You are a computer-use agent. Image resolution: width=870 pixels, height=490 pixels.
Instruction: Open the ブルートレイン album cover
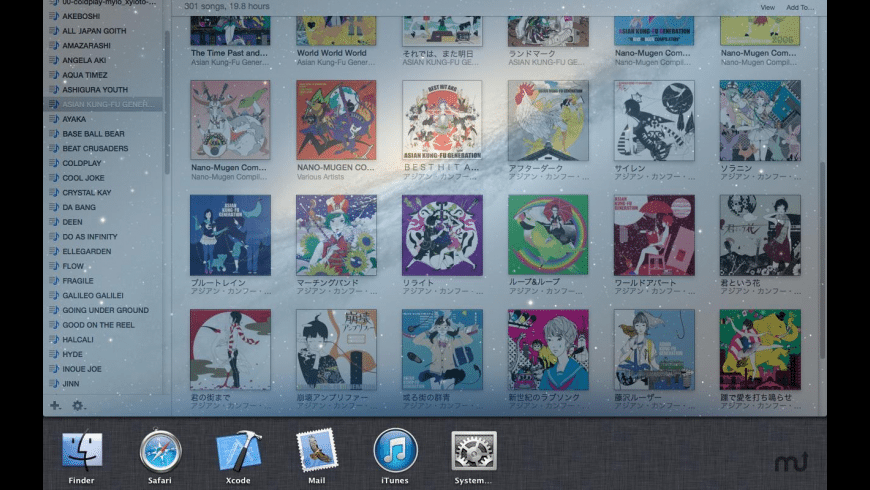pyautogui.click(x=230, y=235)
